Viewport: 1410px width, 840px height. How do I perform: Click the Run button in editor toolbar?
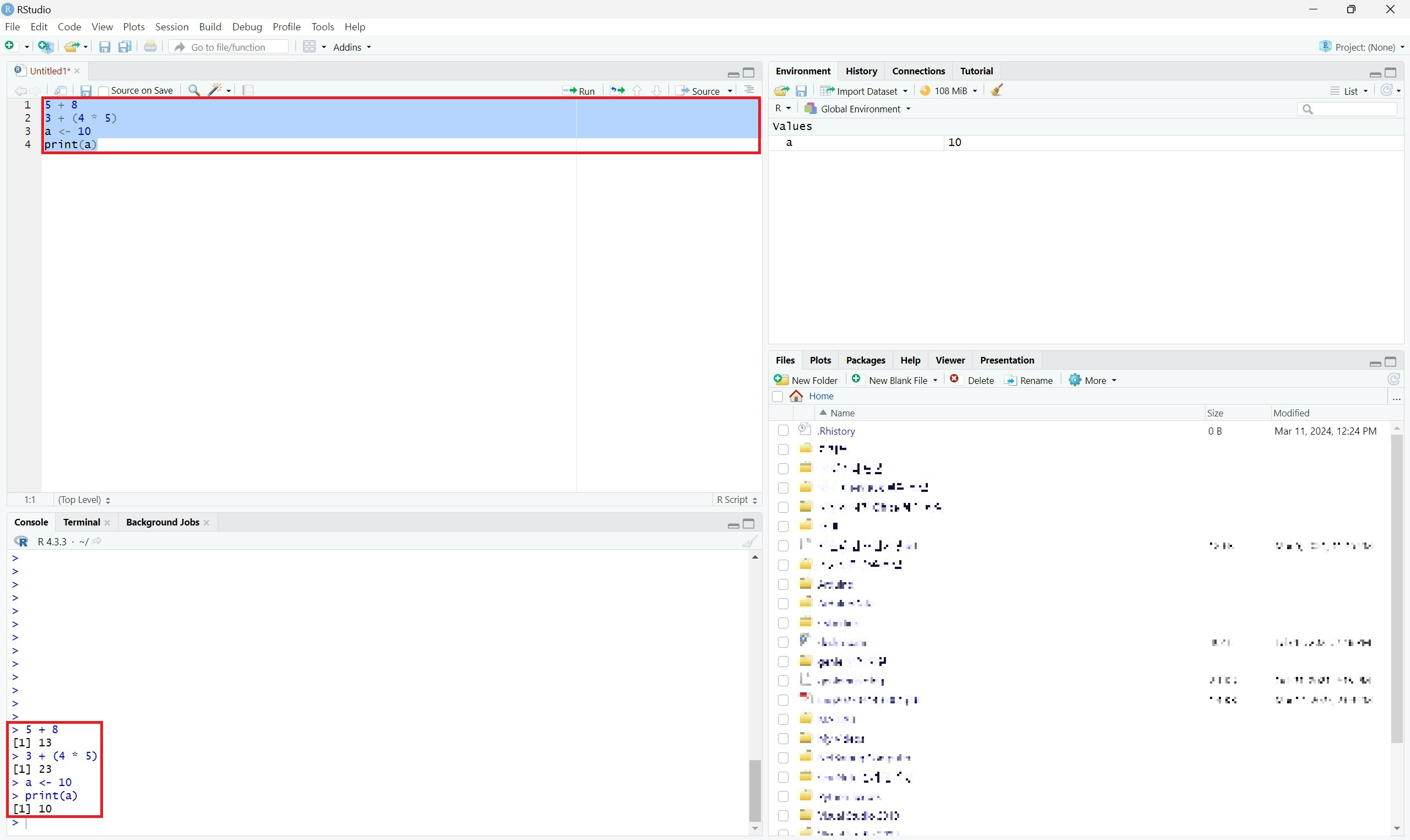tap(579, 90)
